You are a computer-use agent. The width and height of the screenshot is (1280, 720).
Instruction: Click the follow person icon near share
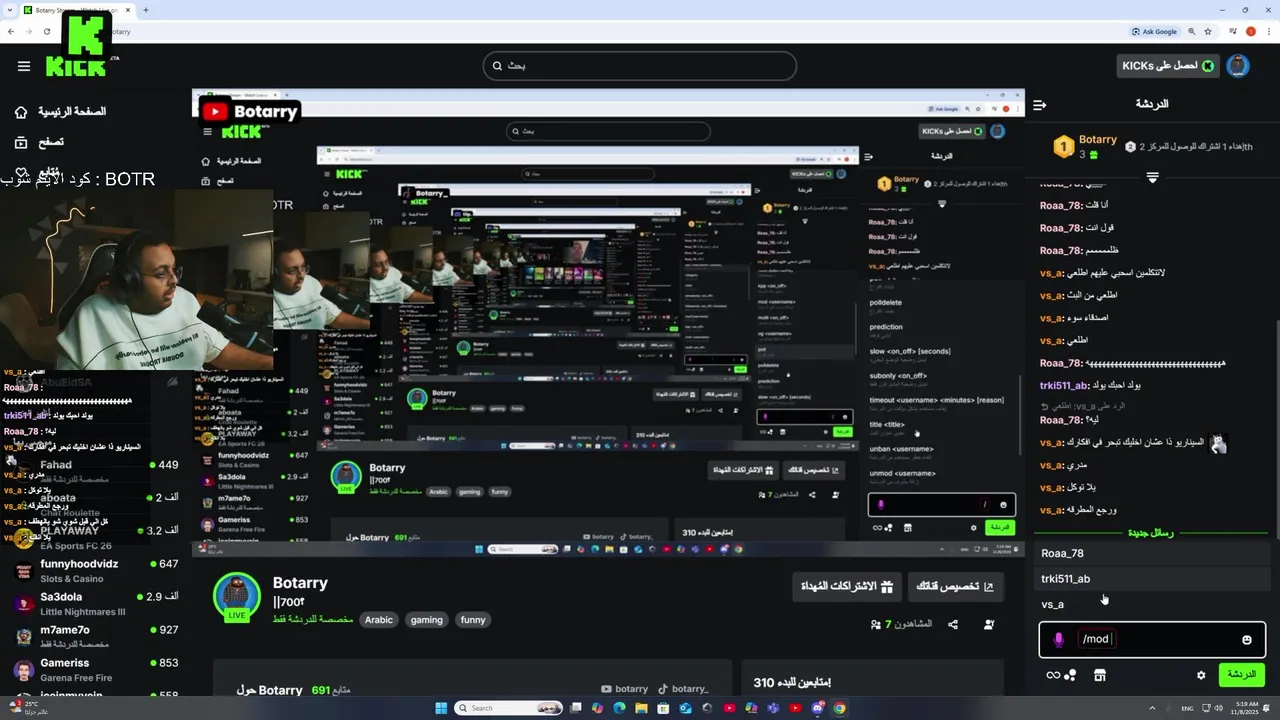tap(989, 624)
